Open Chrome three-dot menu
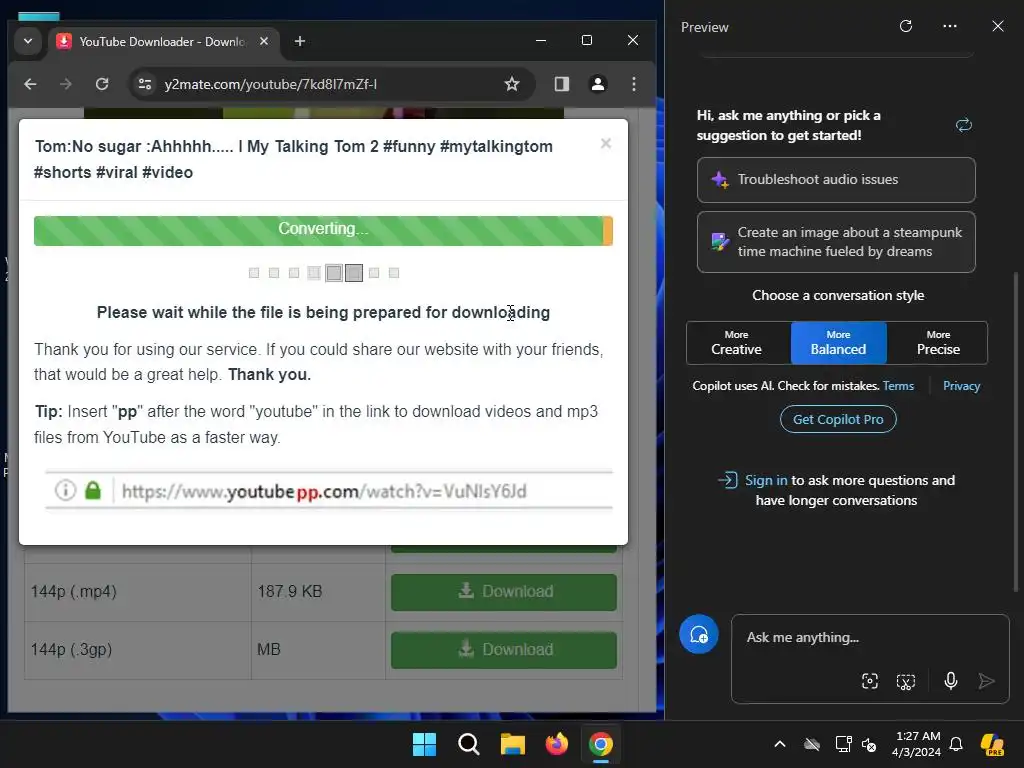 pyautogui.click(x=633, y=84)
